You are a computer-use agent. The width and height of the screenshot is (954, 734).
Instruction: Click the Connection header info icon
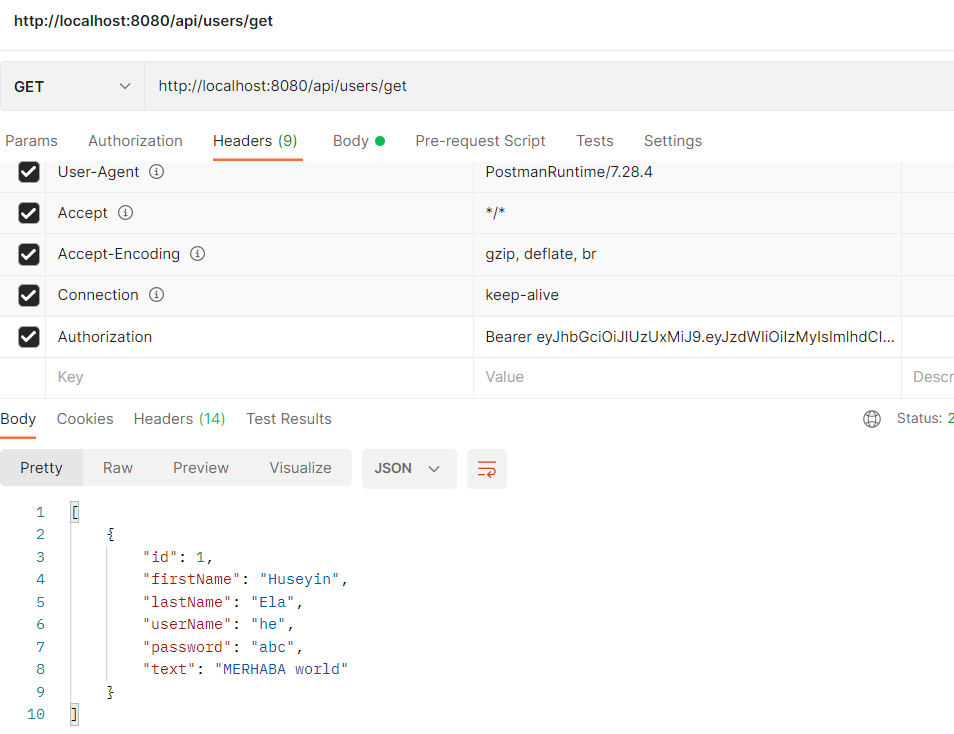[x=156, y=295]
